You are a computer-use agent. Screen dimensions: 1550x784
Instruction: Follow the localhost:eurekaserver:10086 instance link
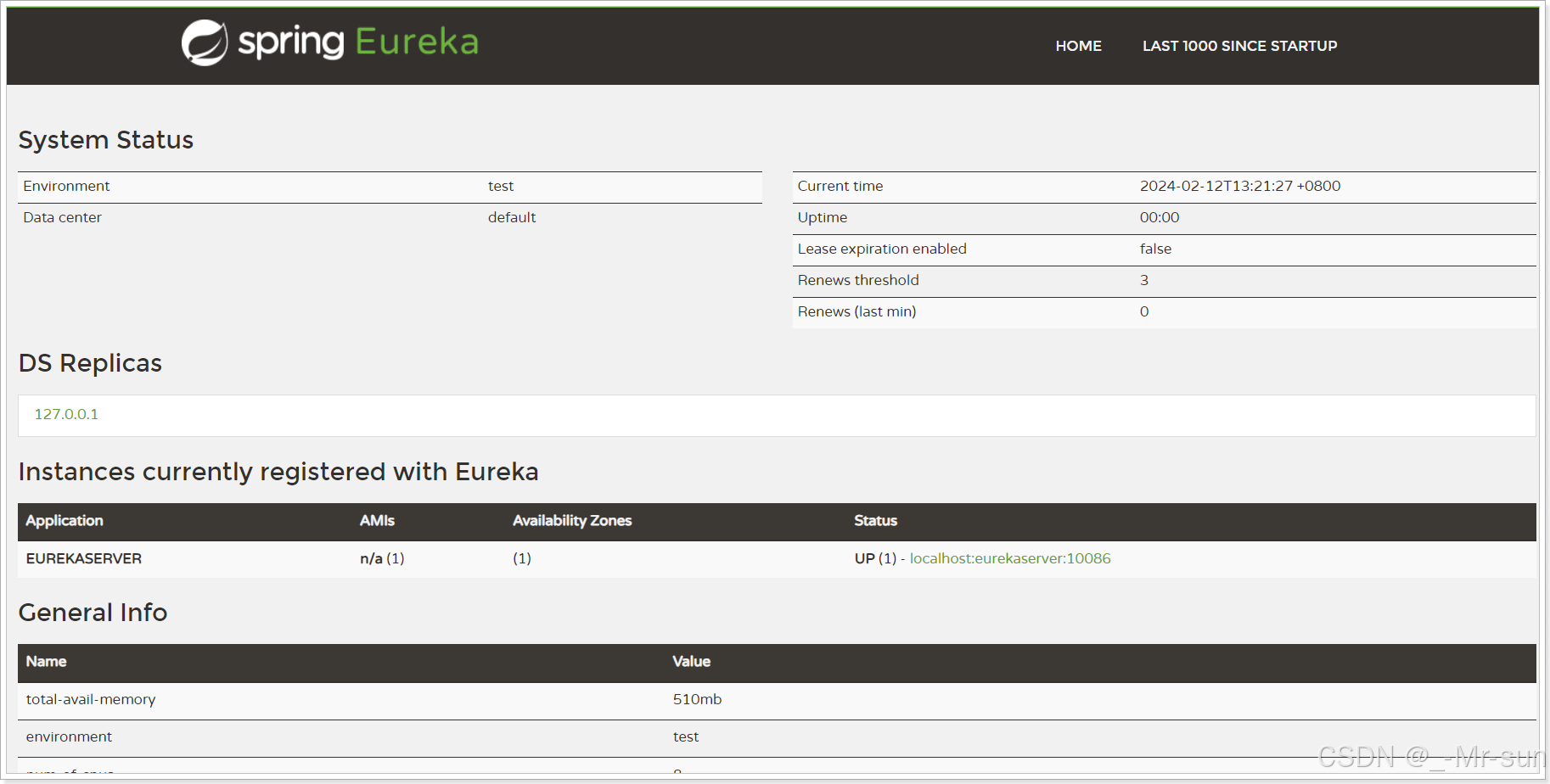click(x=1010, y=558)
